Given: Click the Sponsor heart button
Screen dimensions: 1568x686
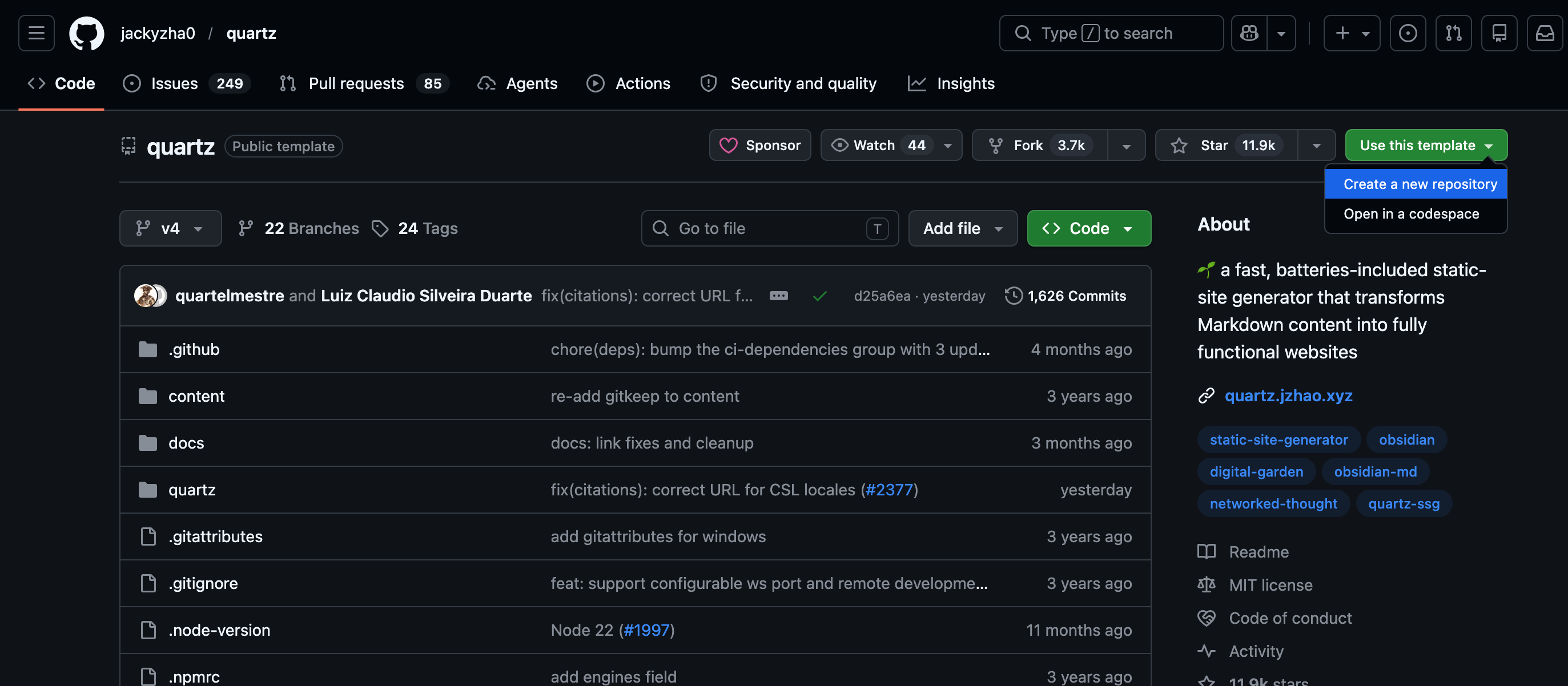Looking at the screenshot, I should (x=759, y=146).
